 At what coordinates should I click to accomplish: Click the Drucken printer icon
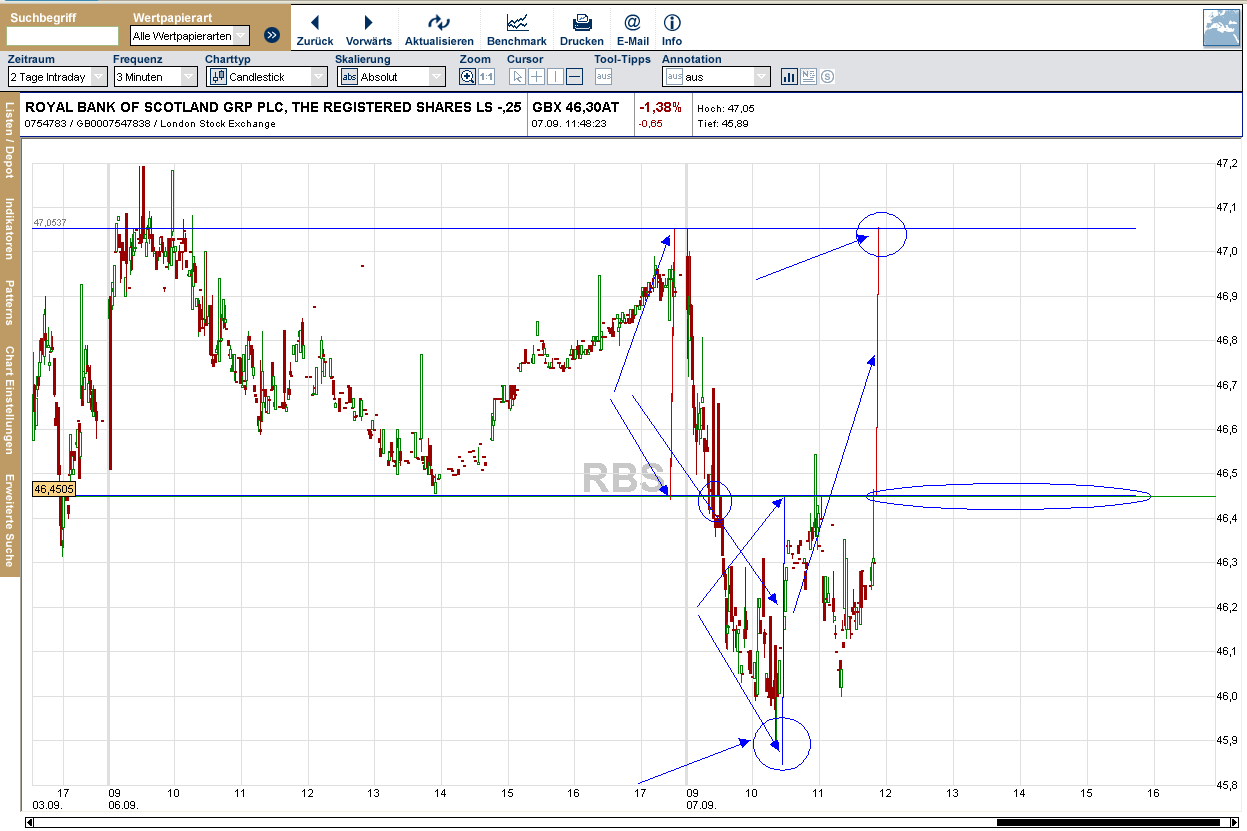582,20
